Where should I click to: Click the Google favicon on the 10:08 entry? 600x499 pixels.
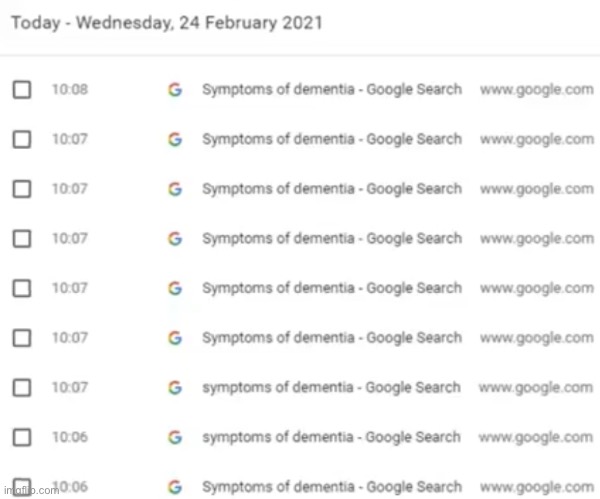click(x=175, y=90)
